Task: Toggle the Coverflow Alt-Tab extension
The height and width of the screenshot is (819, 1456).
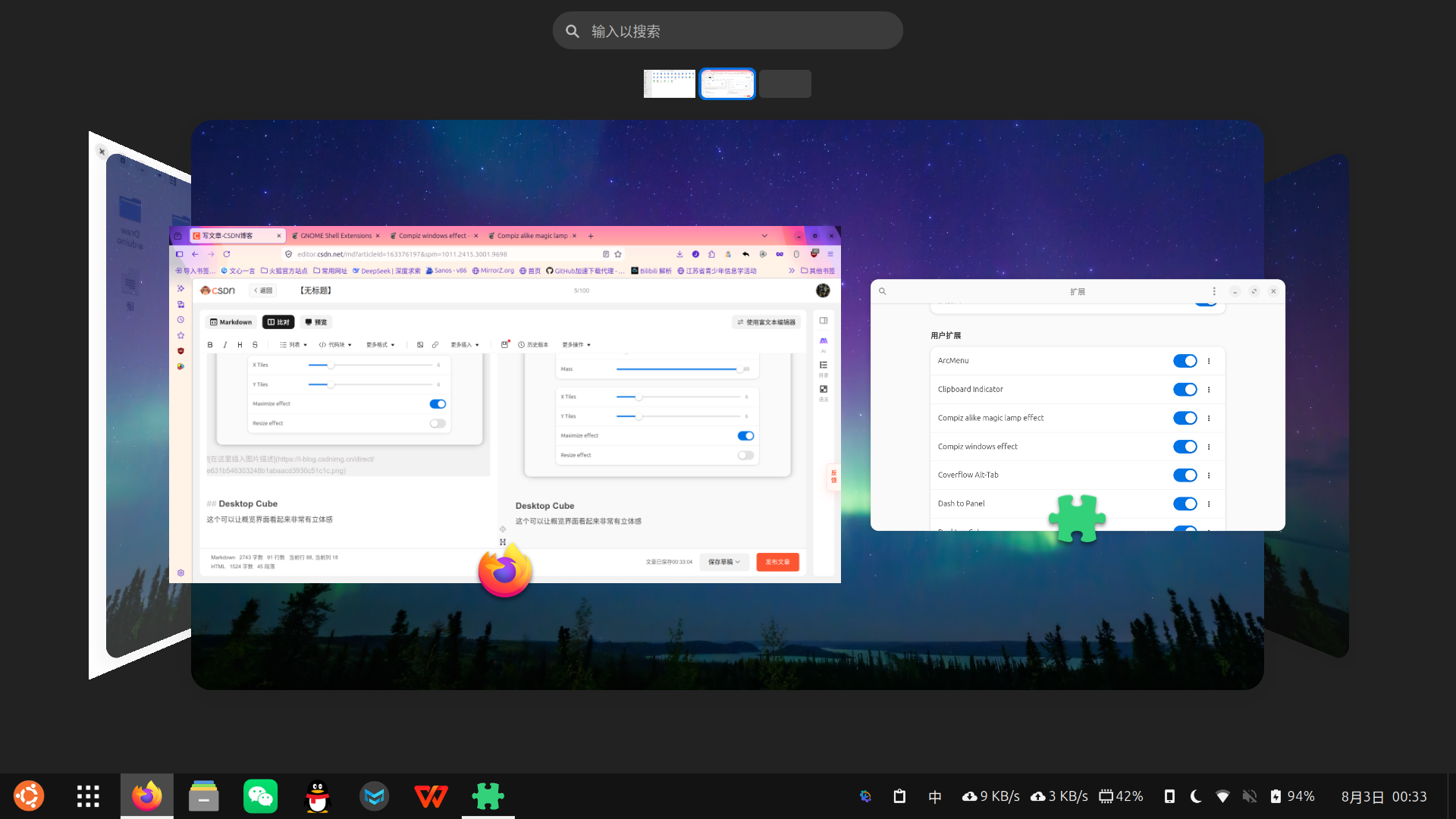Action: [1185, 475]
